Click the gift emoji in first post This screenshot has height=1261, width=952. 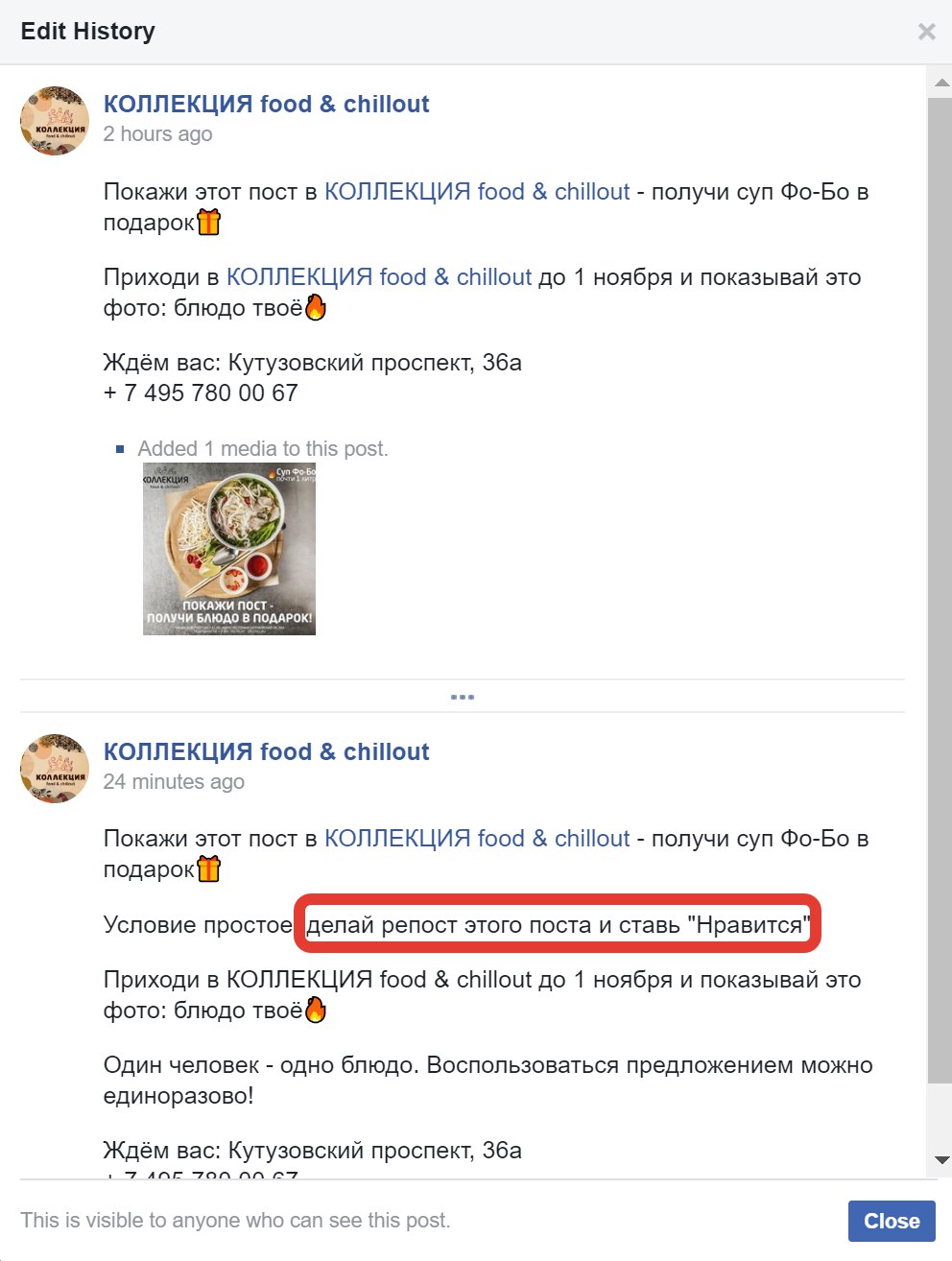[208, 223]
